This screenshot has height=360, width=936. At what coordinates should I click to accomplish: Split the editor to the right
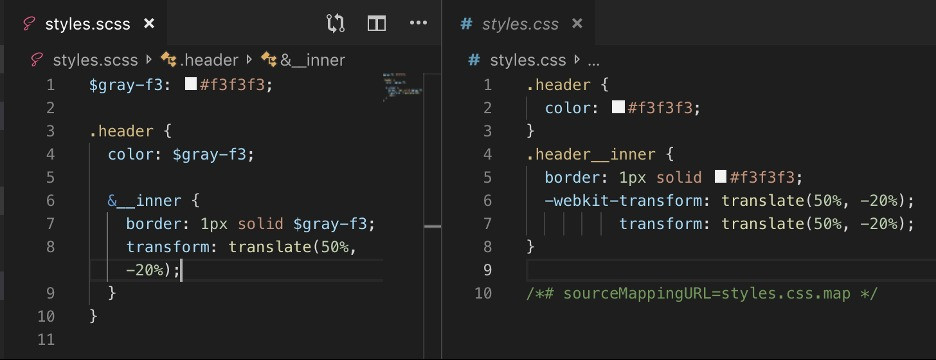point(377,24)
